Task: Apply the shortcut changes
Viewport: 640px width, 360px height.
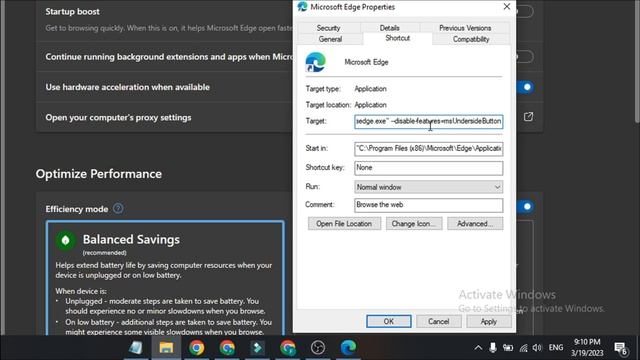Action: (489, 321)
